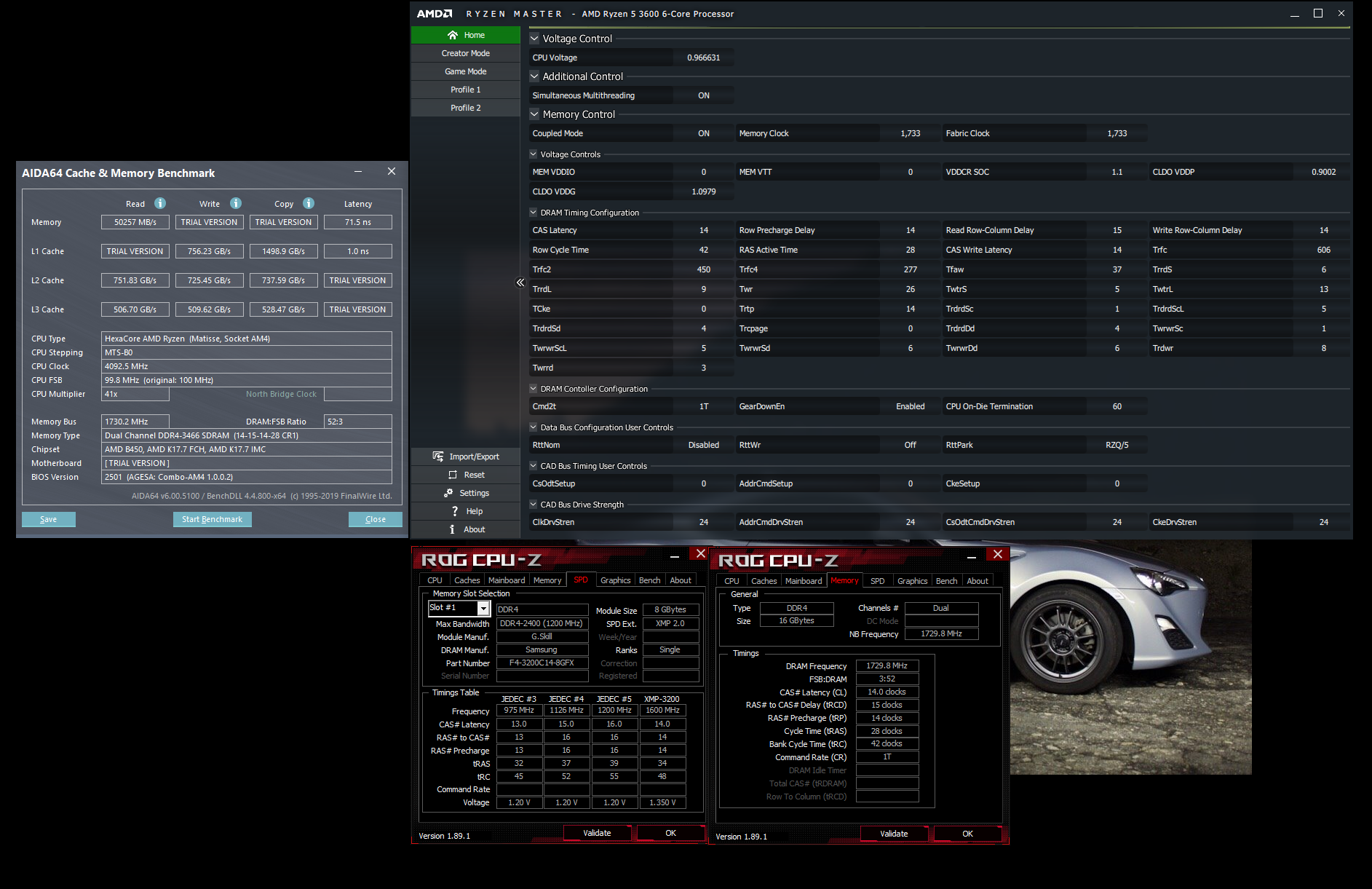Viewport: 1372px width, 889px height.
Task: Open Mainboard tab in CPU-Z SPD window
Action: point(507,580)
